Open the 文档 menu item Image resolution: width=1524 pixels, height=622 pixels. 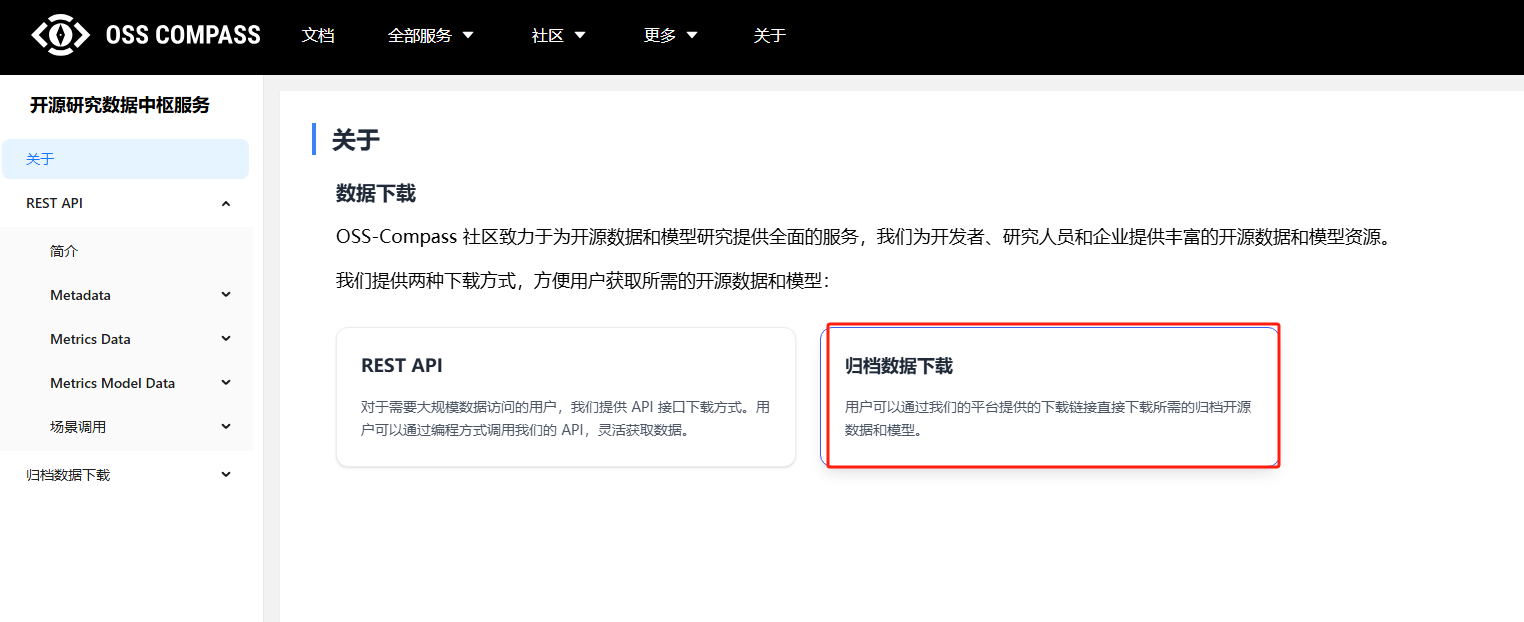[318, 36]
